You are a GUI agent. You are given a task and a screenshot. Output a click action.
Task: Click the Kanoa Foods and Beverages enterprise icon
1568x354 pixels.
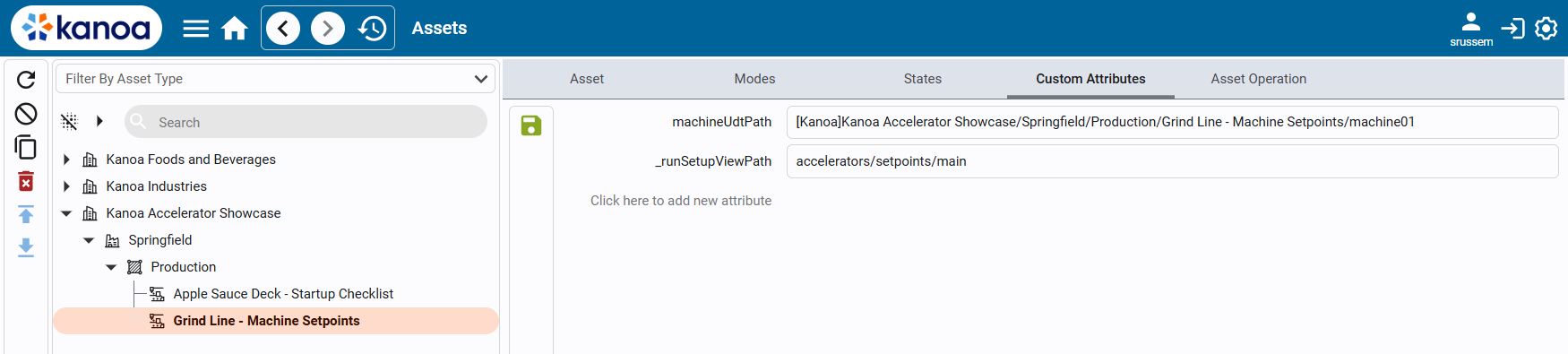pyautogui.click(x=90, y=160)
